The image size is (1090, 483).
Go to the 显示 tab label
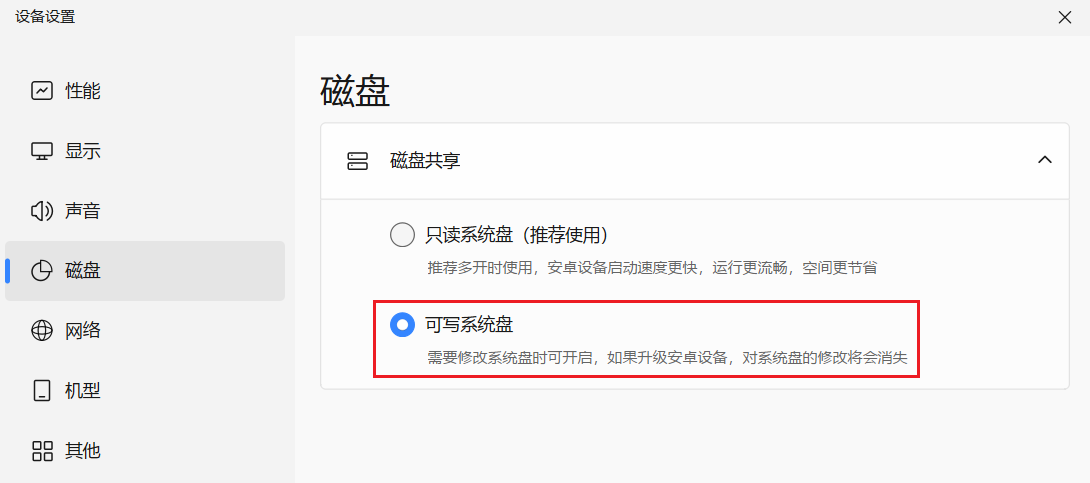pos(83,151)
